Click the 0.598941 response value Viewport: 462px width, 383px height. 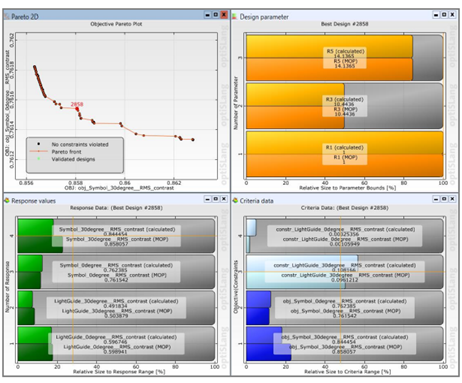click(115, 352)
